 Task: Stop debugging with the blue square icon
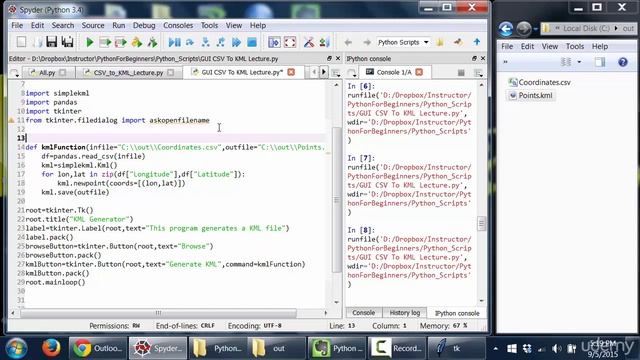252,42
